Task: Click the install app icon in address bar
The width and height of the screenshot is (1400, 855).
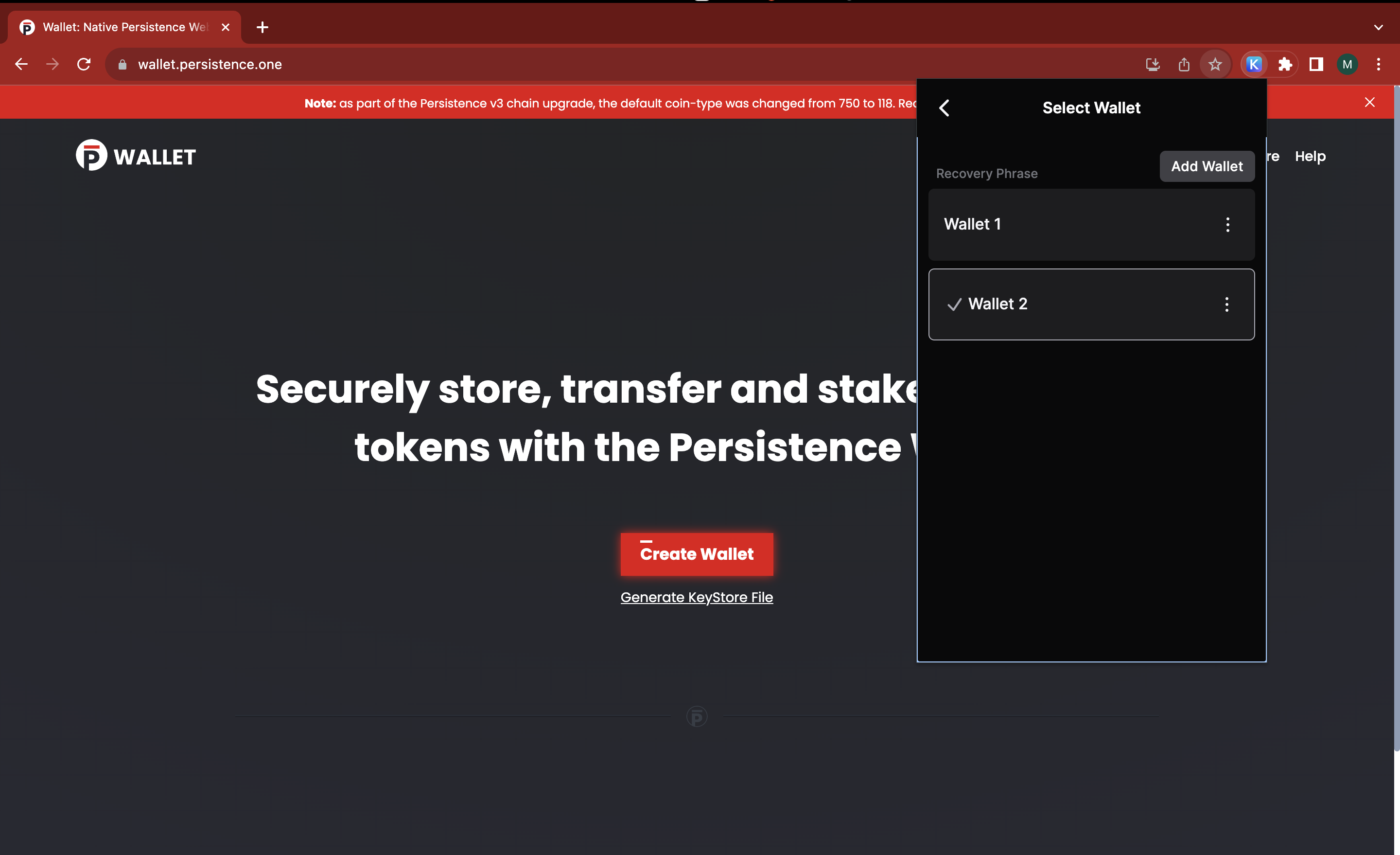Action: coord(1152,64)
